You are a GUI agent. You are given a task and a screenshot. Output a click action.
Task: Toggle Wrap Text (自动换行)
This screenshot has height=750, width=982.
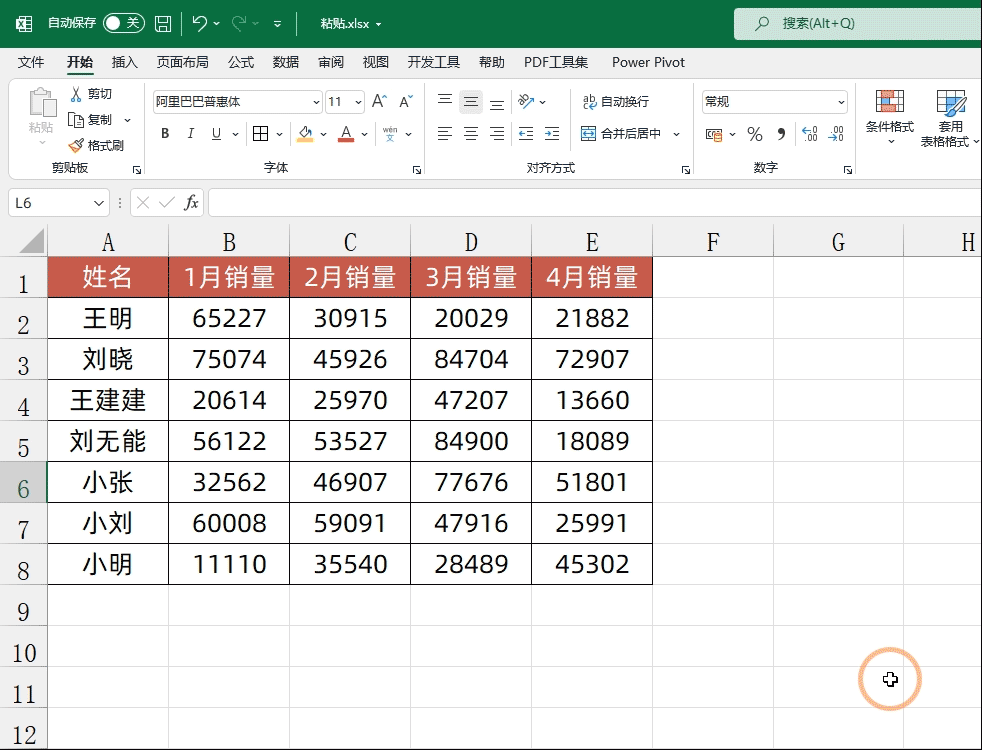click(x=616, y=102)
